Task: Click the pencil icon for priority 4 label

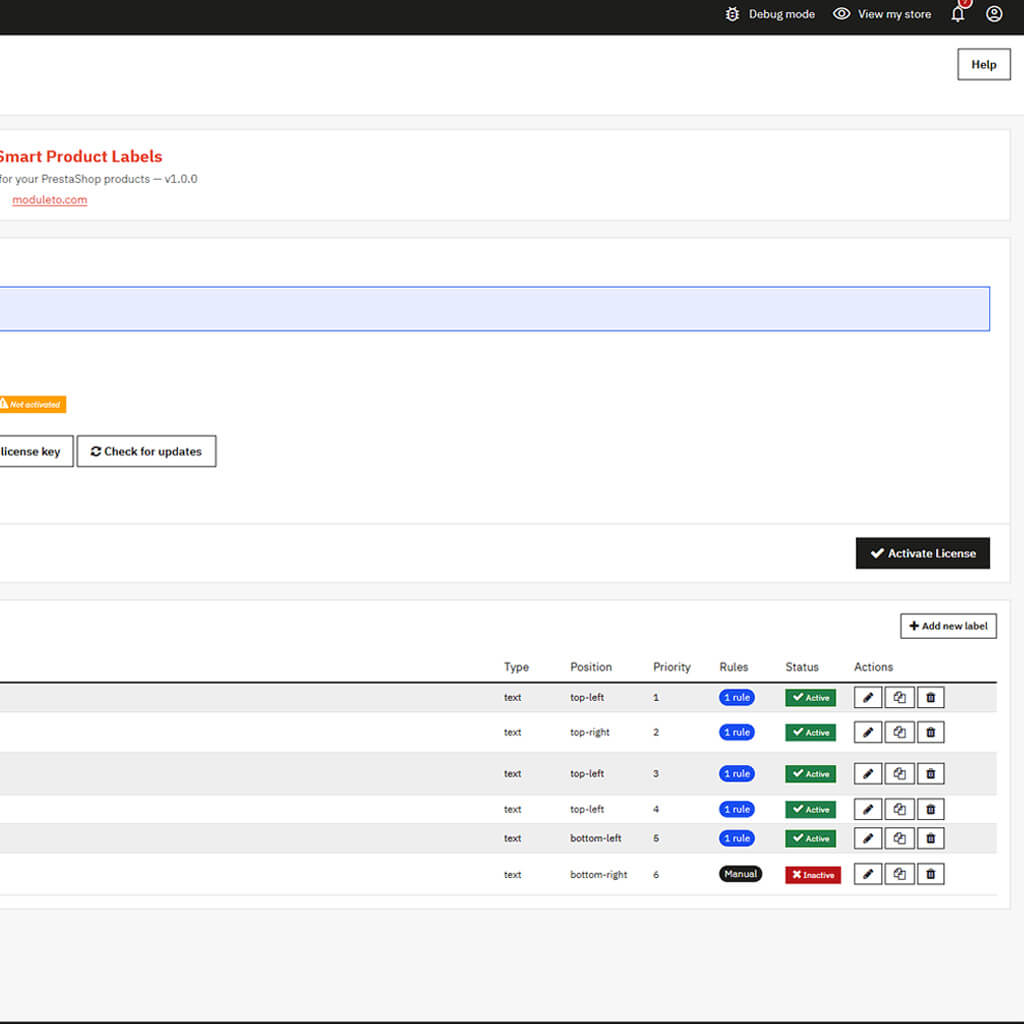Action: [868, 810]
